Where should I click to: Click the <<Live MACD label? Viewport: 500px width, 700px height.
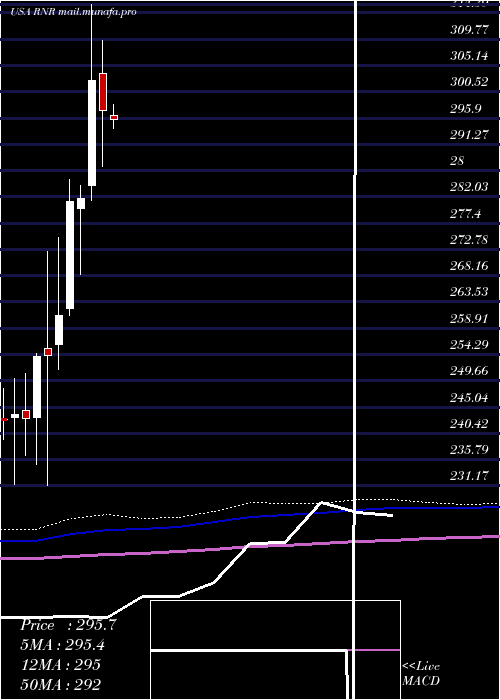421,673
